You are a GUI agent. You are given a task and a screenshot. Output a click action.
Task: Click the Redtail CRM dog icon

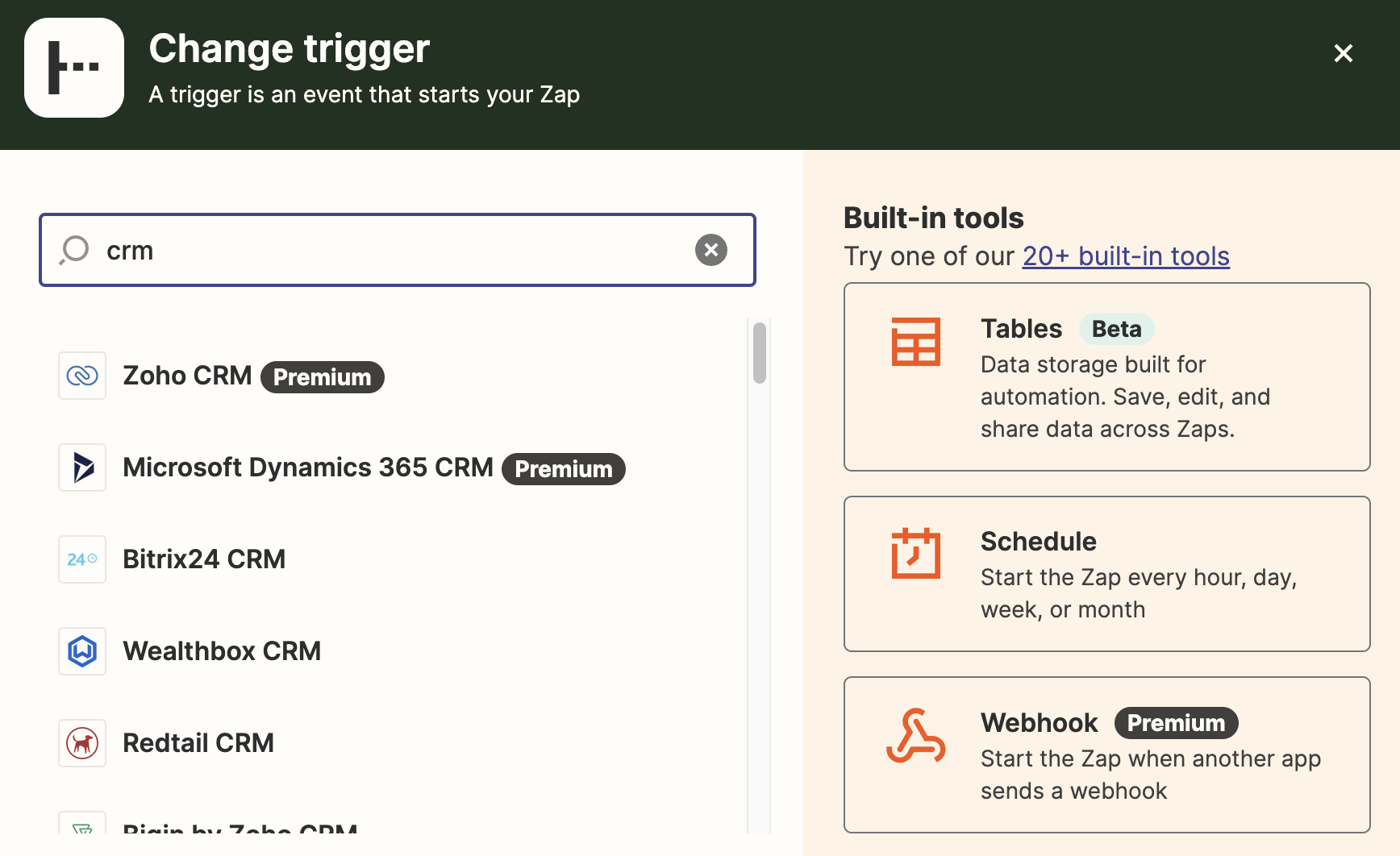click(82, 743)
